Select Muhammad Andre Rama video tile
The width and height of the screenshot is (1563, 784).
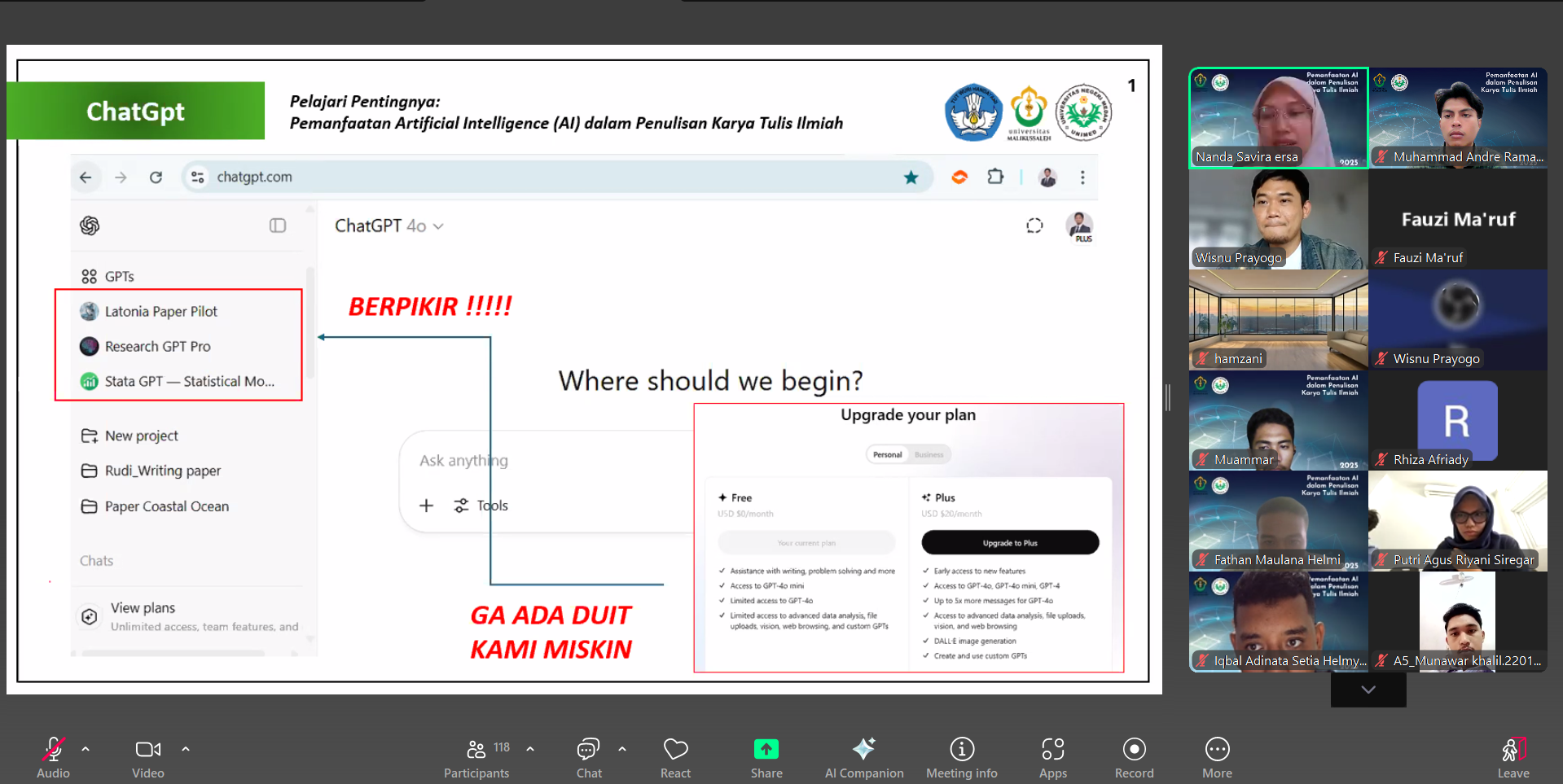[1458, 118]
